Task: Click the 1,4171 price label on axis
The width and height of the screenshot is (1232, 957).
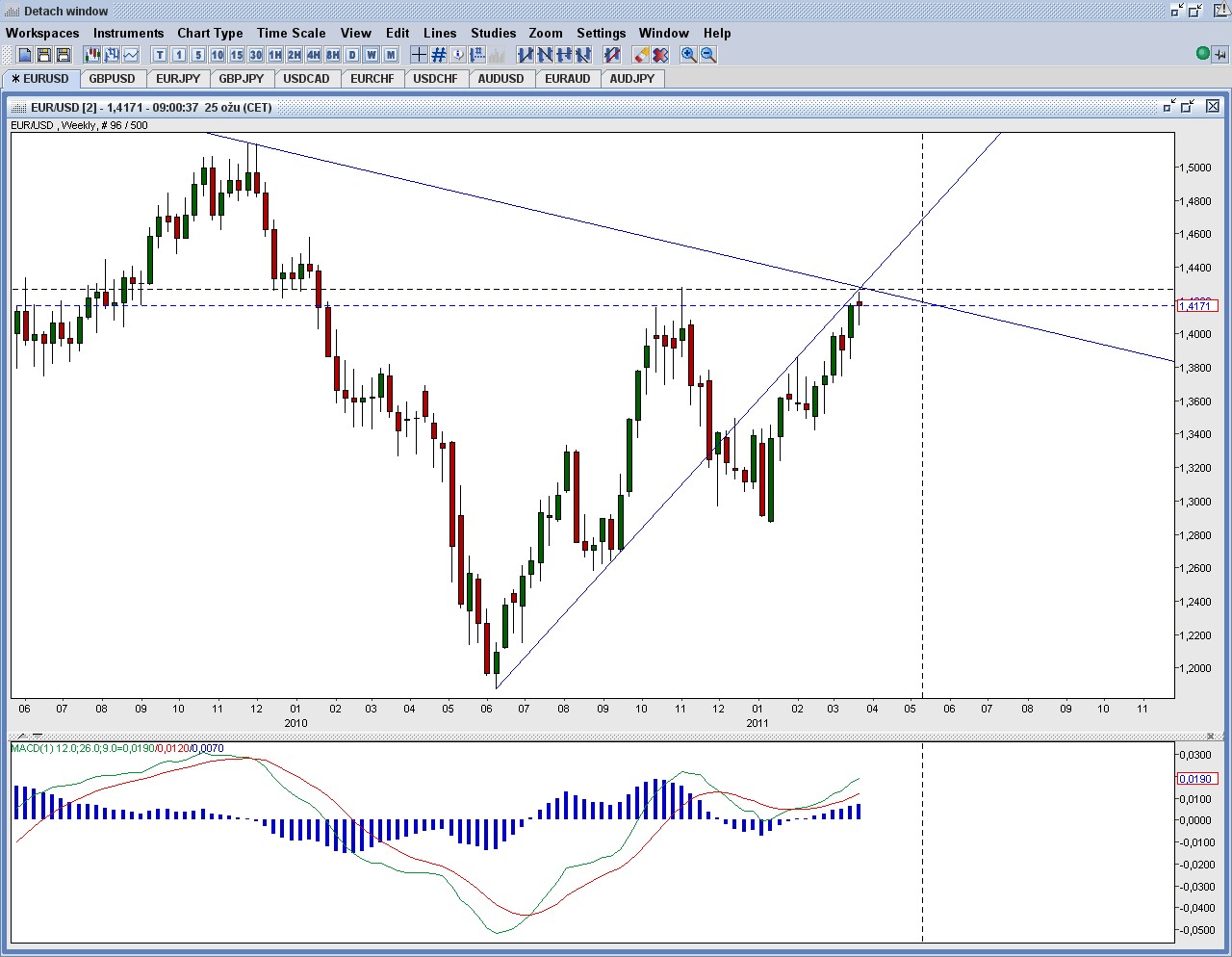Action: (1197, 306)
